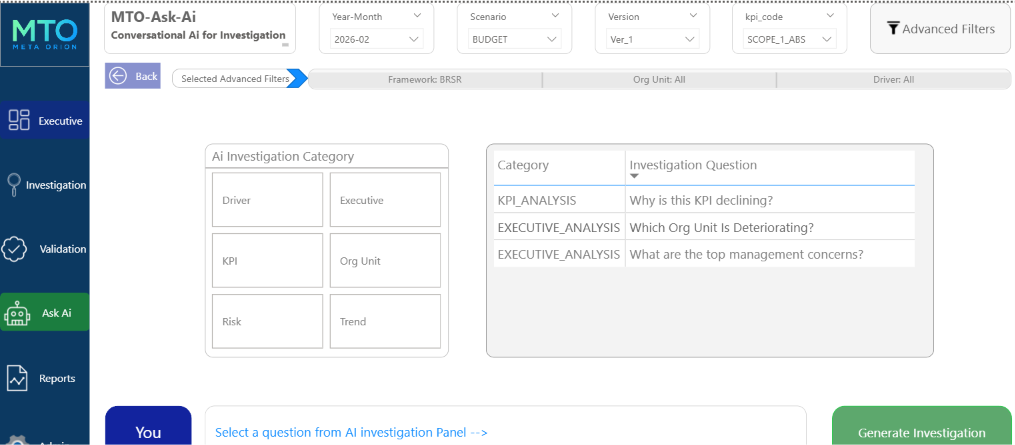Click the Framework: BRSR filter segment

[425, 80]
